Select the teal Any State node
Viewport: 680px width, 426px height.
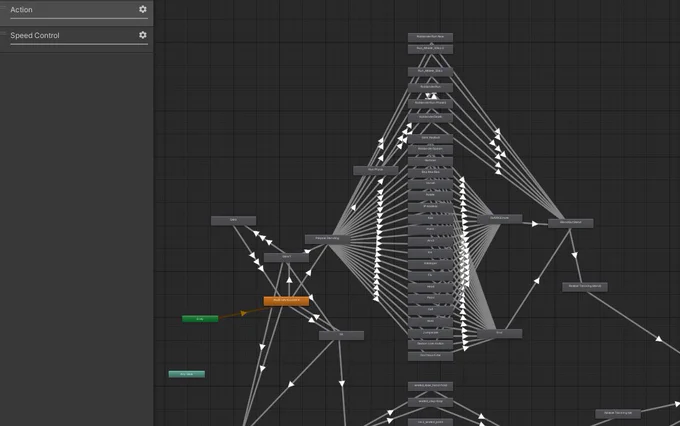pos(186,374)
